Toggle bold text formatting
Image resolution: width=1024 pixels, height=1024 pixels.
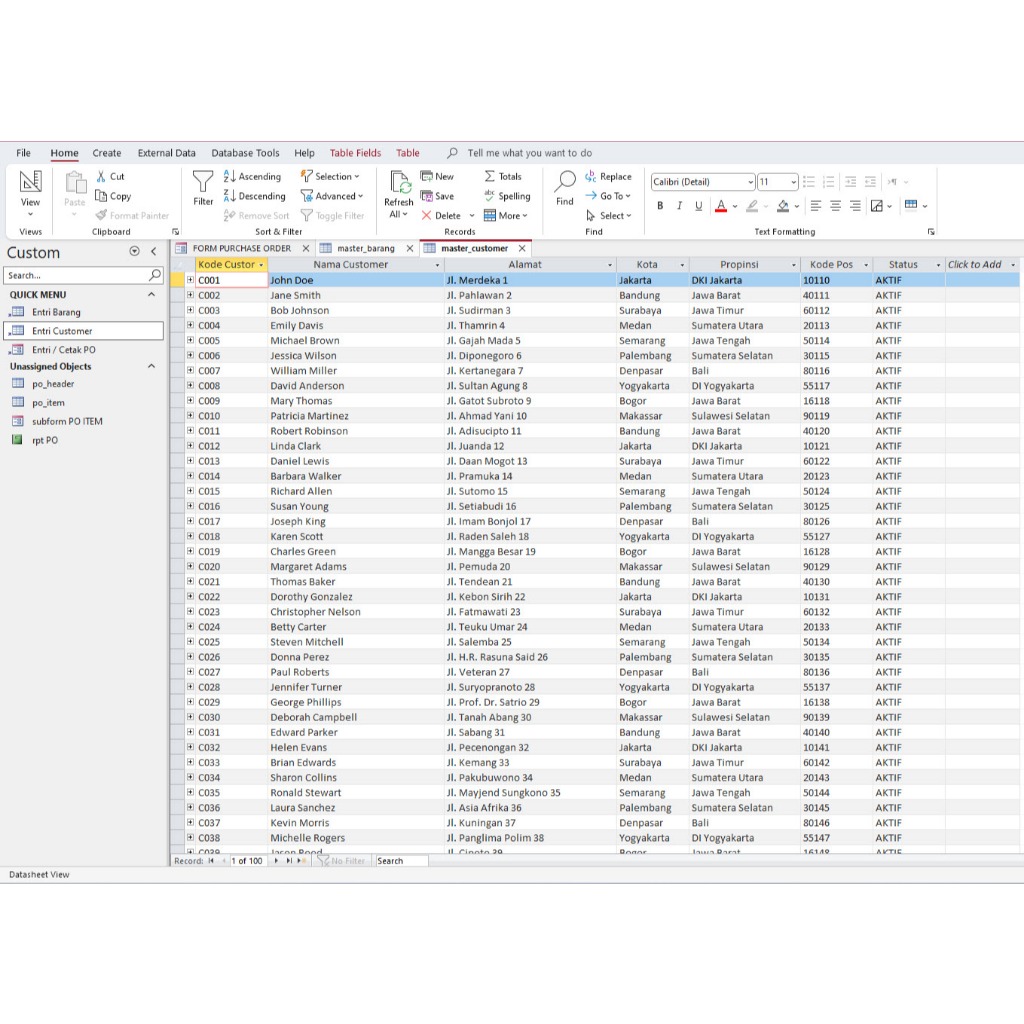[660, 206]
